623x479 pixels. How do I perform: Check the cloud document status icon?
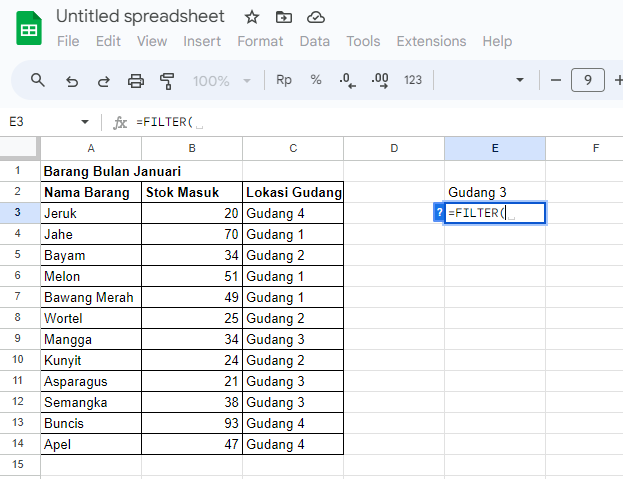click(x=316, y=17)
